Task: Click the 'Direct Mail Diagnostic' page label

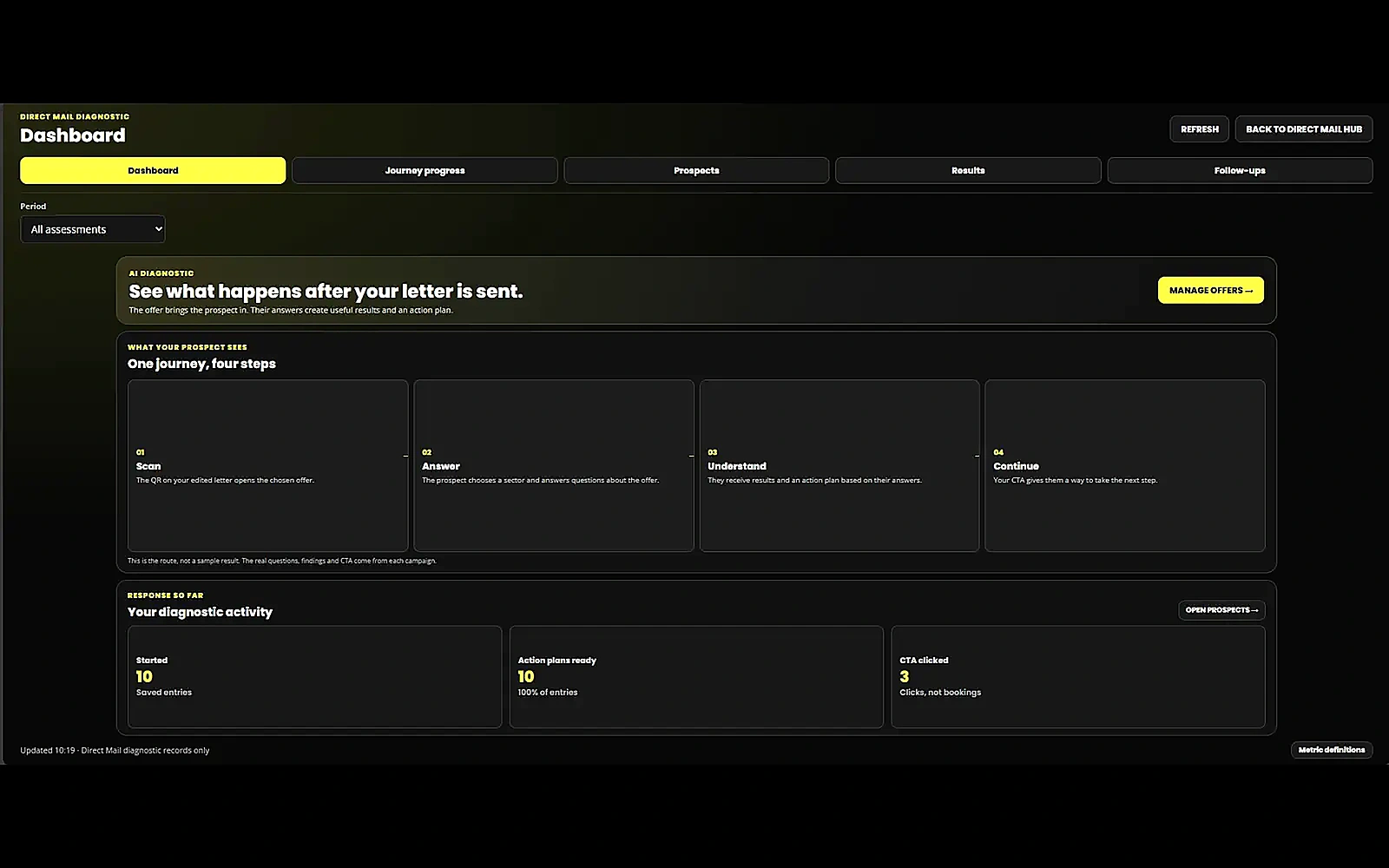Action: (75, 116)
